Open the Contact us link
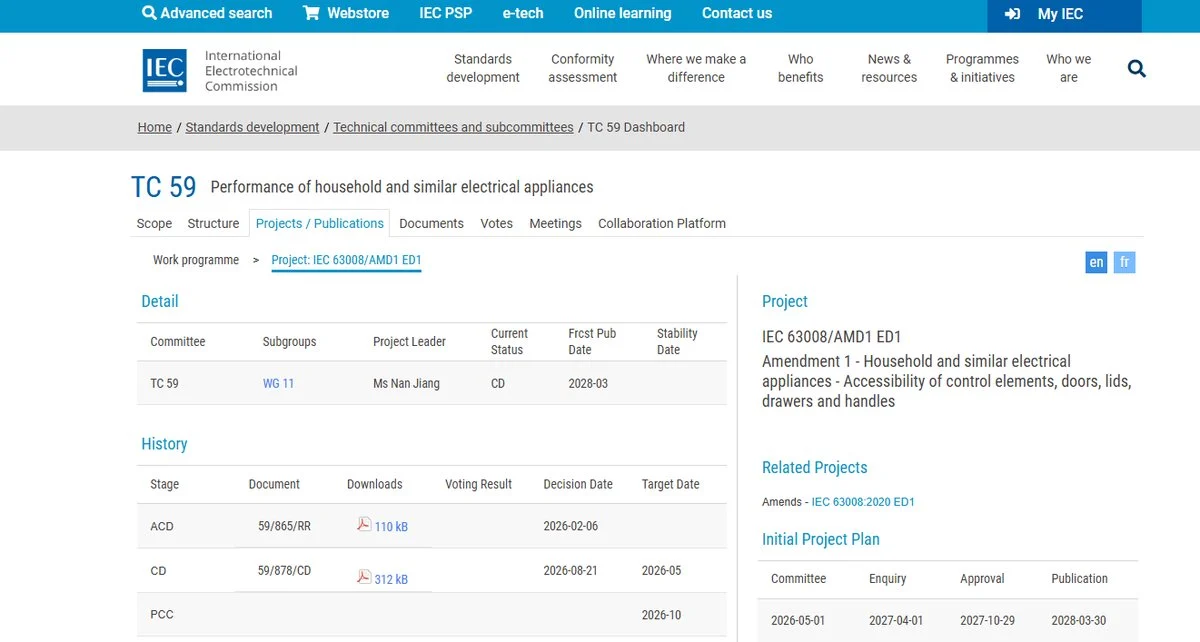This screenshot has width=1200, height=642. [x=737, y=13]
